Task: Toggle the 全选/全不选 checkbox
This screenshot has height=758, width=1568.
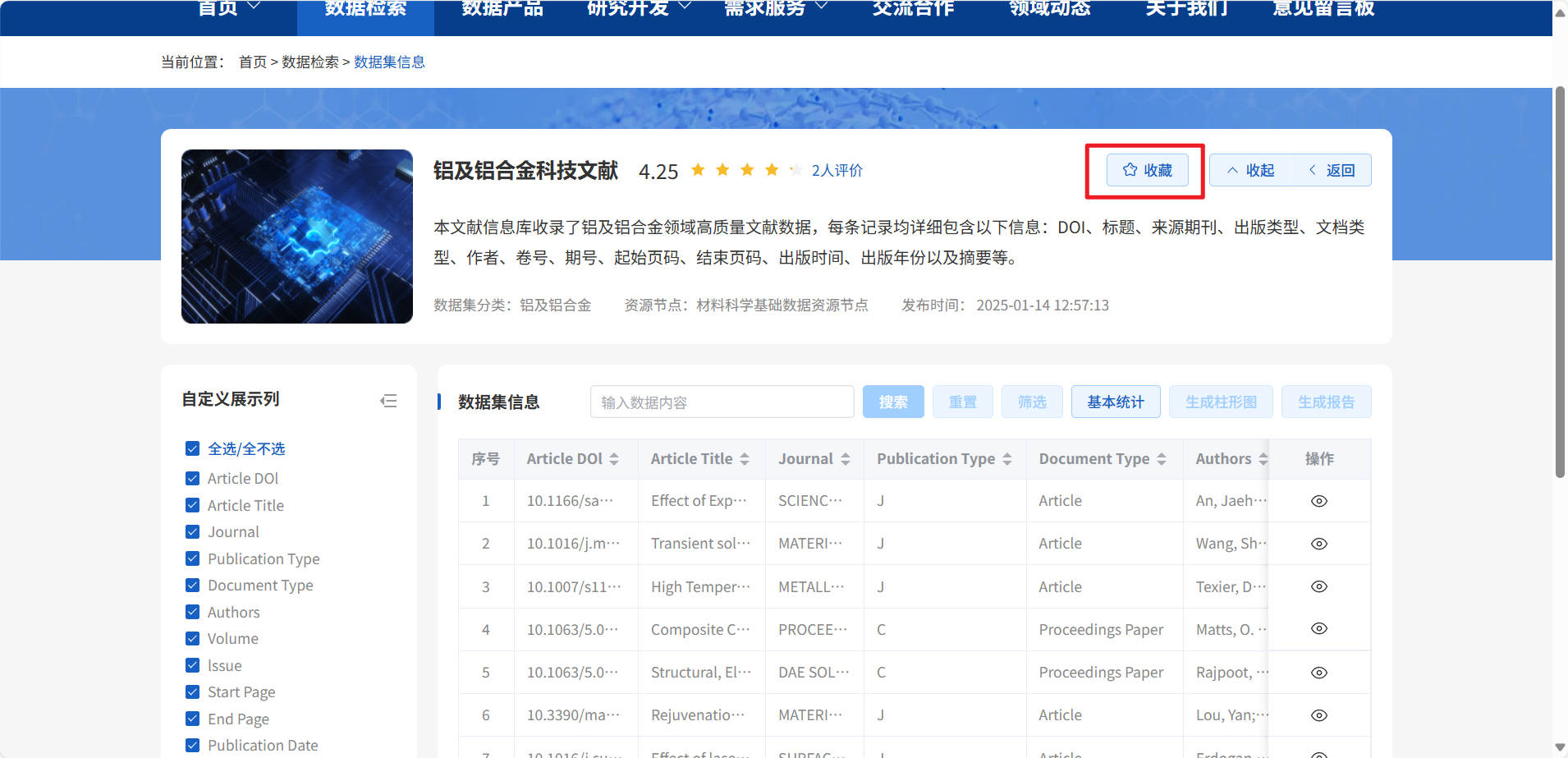Action: click(193, 448)
